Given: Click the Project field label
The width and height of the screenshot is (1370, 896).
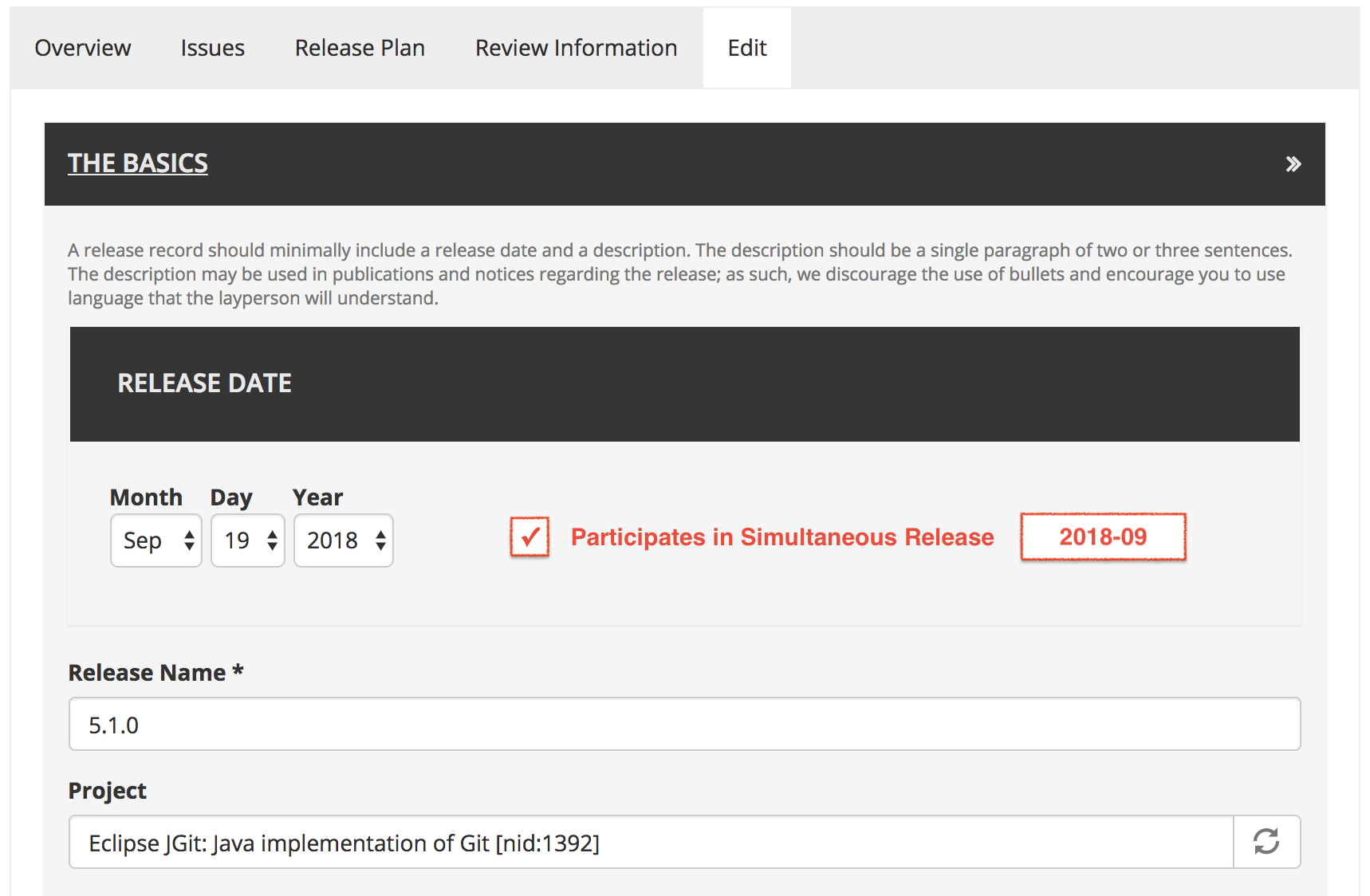Looking at the screenshot, I should tap(108, 791).
